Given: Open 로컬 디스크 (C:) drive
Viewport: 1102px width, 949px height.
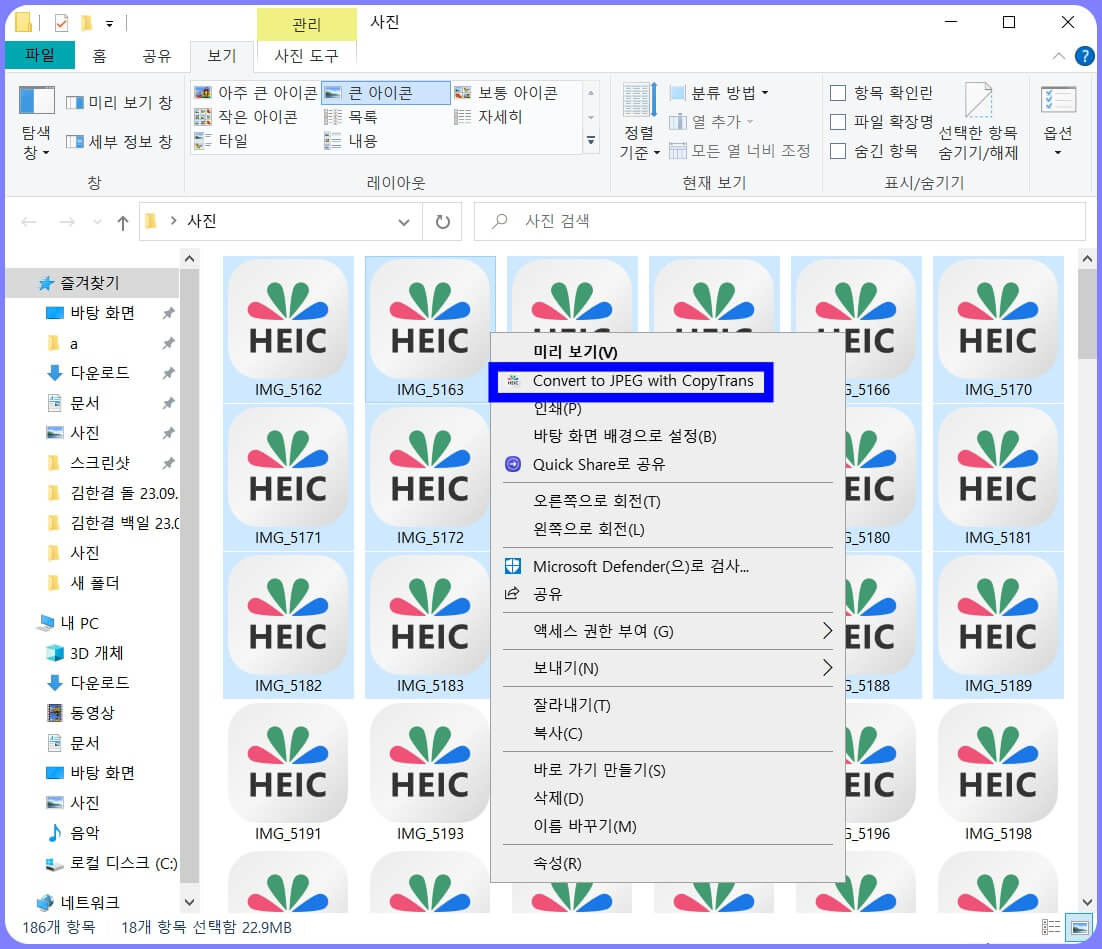Looking at the screenshot, I should [123, 863].
